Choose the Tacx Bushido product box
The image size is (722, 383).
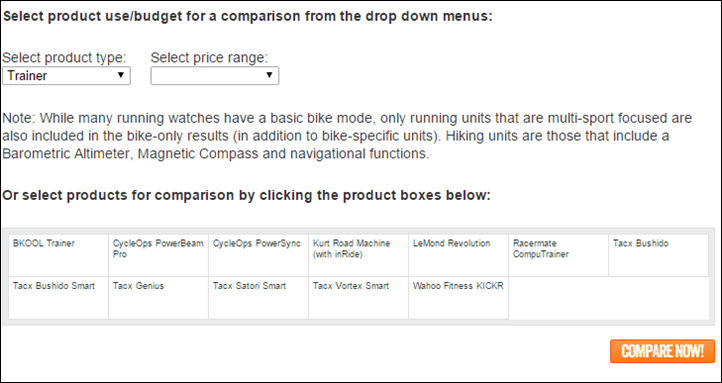(658, 255)
